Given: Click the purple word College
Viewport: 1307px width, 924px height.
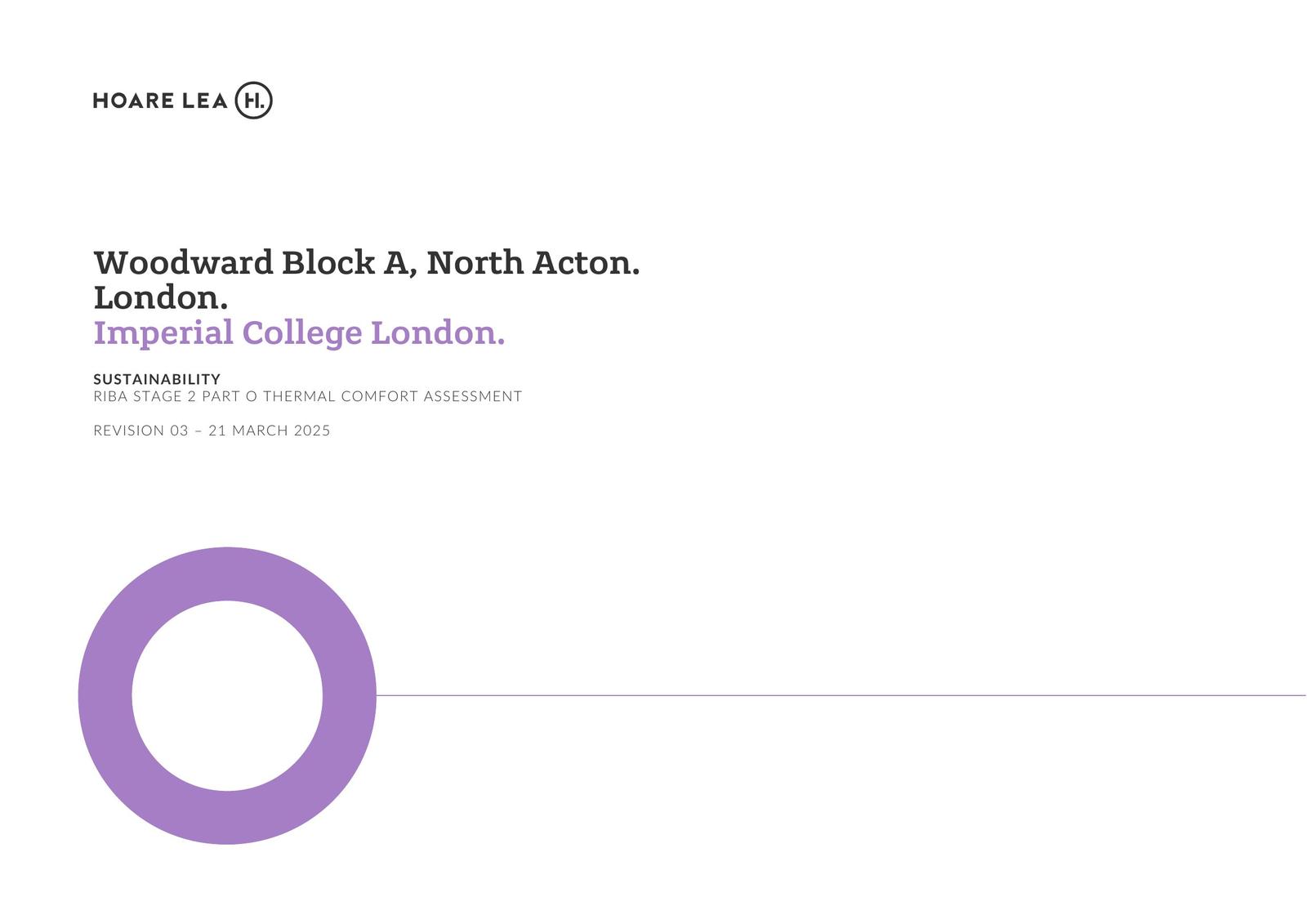Looking at the screenshot, I should (301, 333).
